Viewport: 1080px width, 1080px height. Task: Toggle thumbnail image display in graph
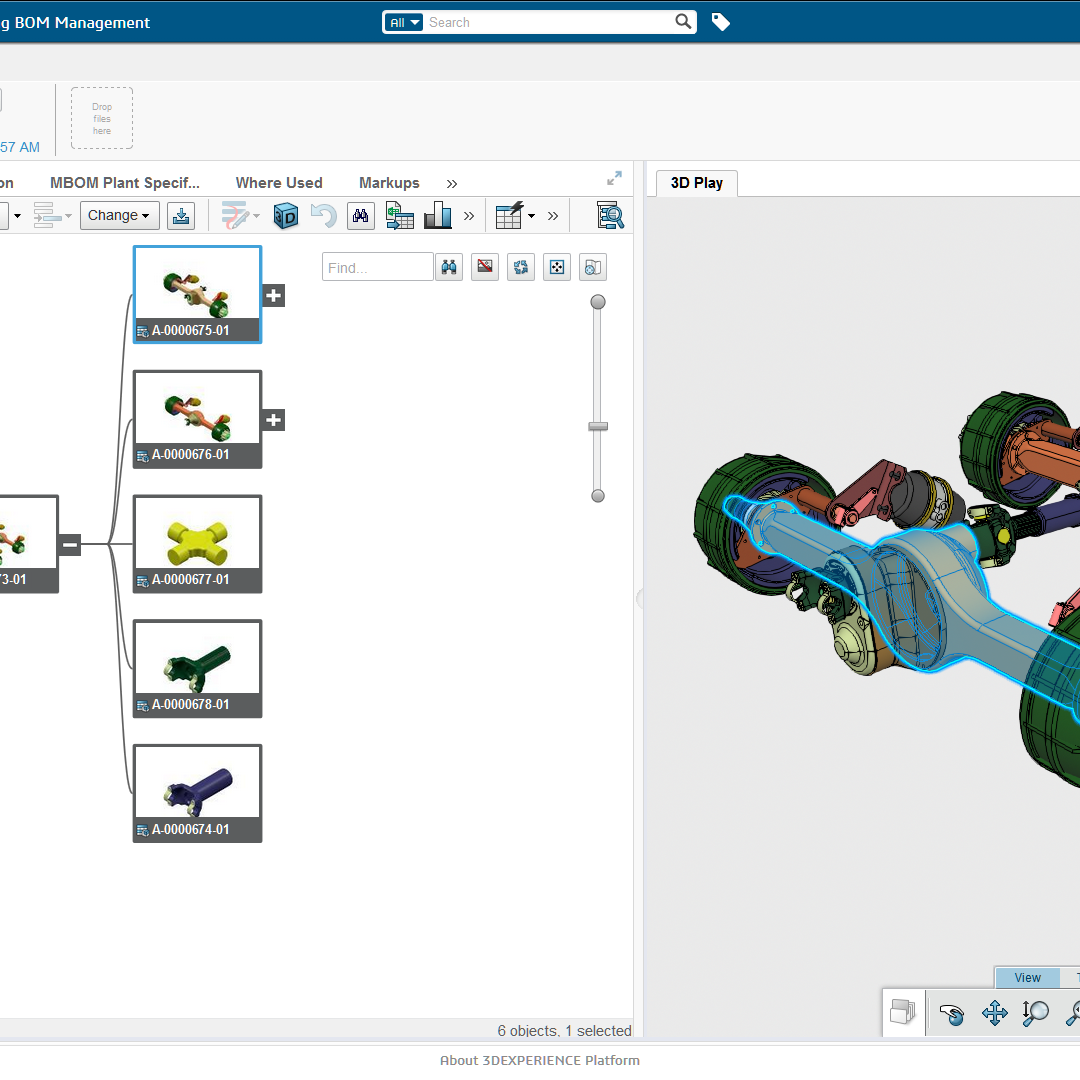pyautogui.click(x=485, y=267)
